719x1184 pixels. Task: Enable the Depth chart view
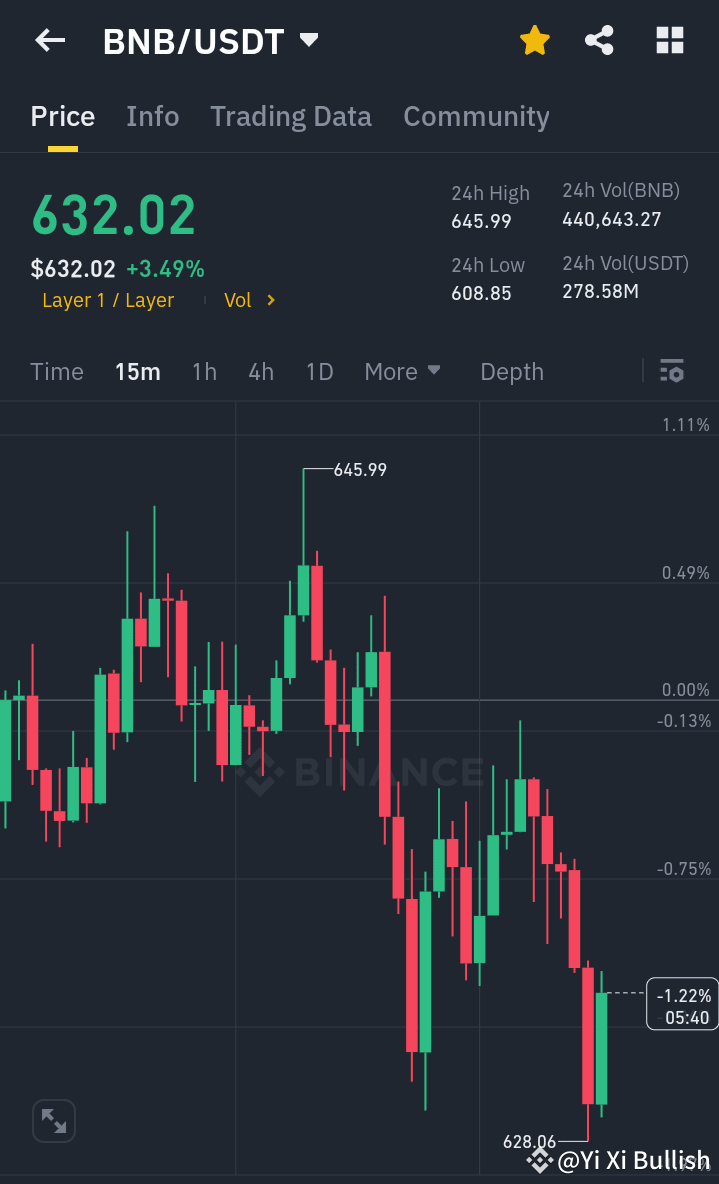[x=511, y=371]
